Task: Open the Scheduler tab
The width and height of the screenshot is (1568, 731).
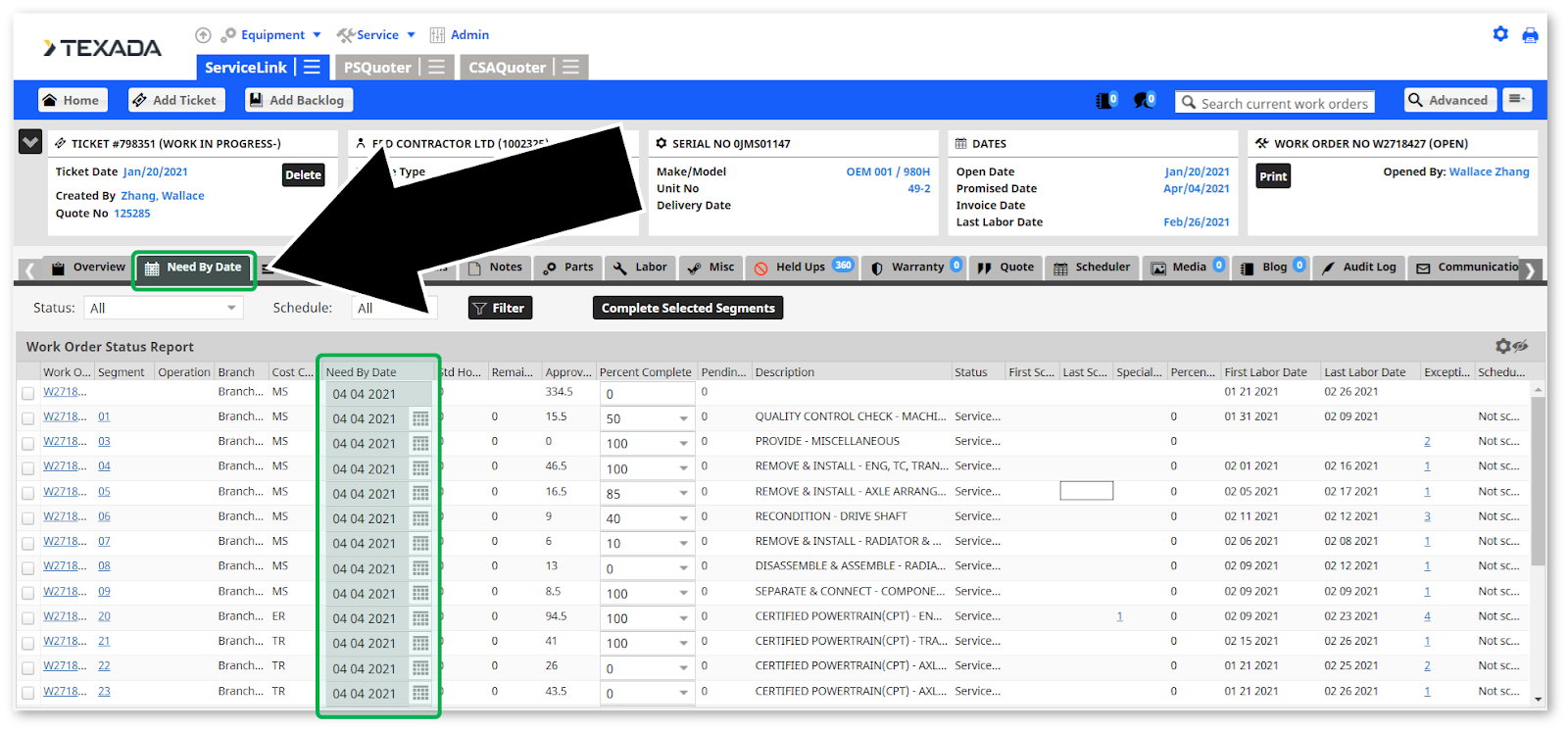Action: click(1092, 267)
